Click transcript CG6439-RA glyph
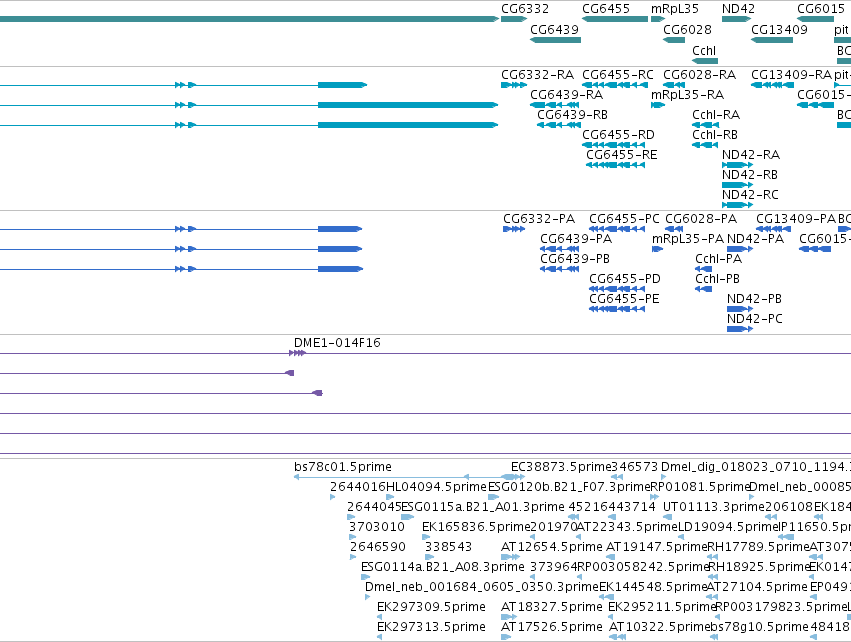 tap(555, 105)
